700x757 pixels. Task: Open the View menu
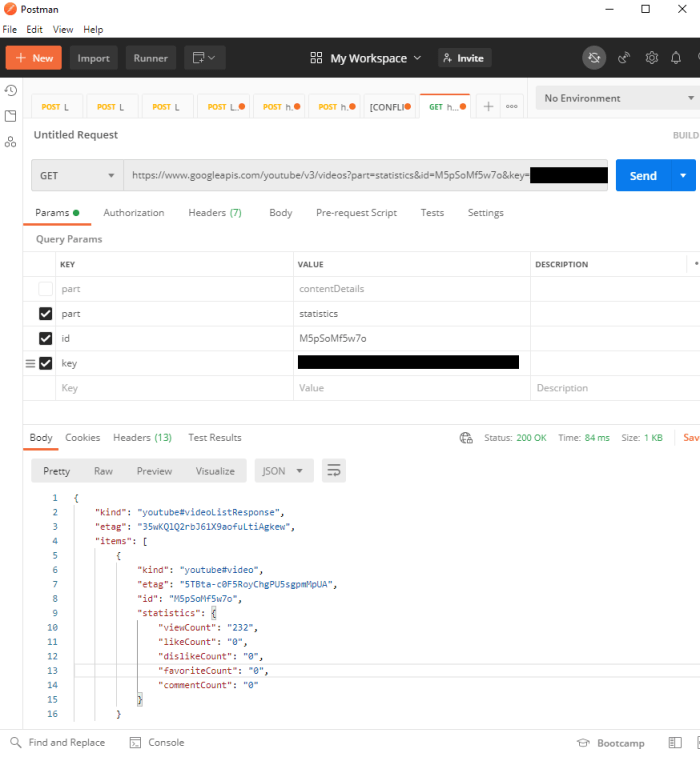[x=63, y=30]
